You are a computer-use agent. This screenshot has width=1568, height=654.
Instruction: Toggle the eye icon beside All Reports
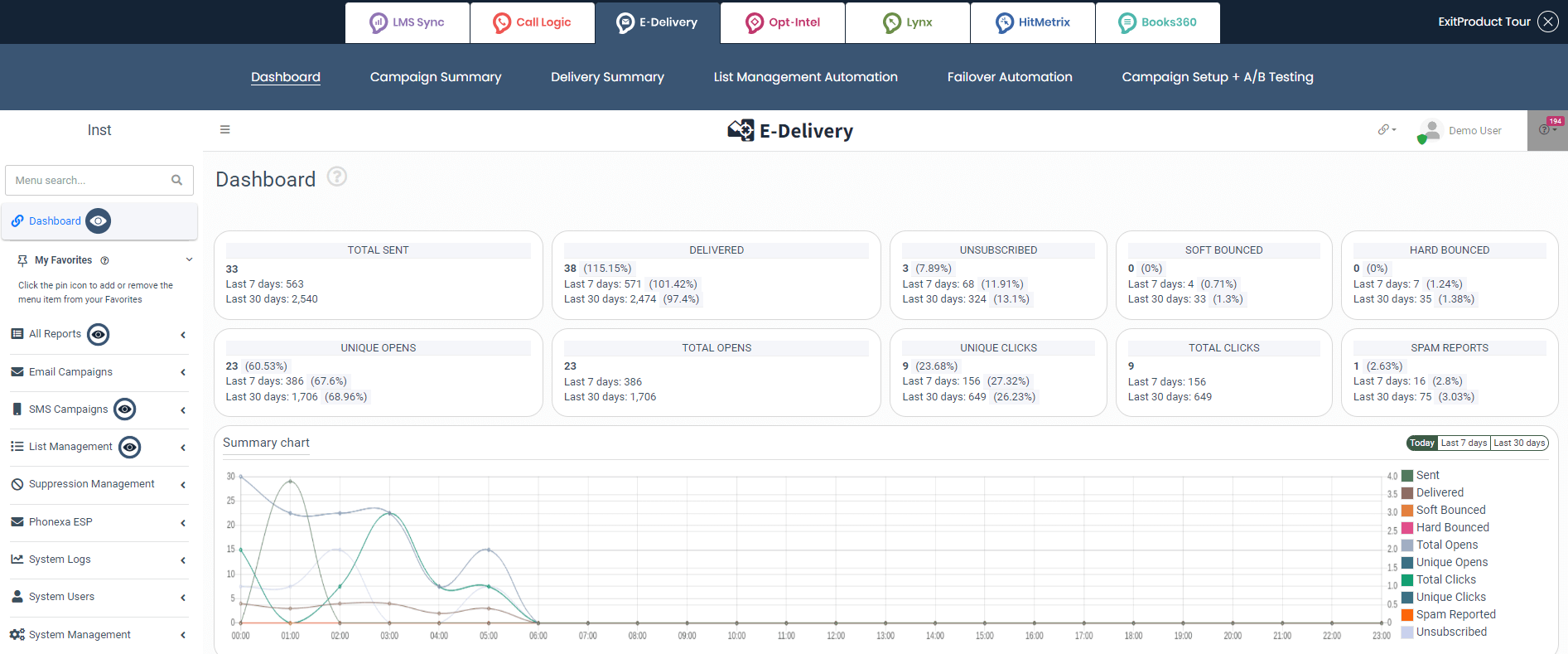(x=99, y=334)
